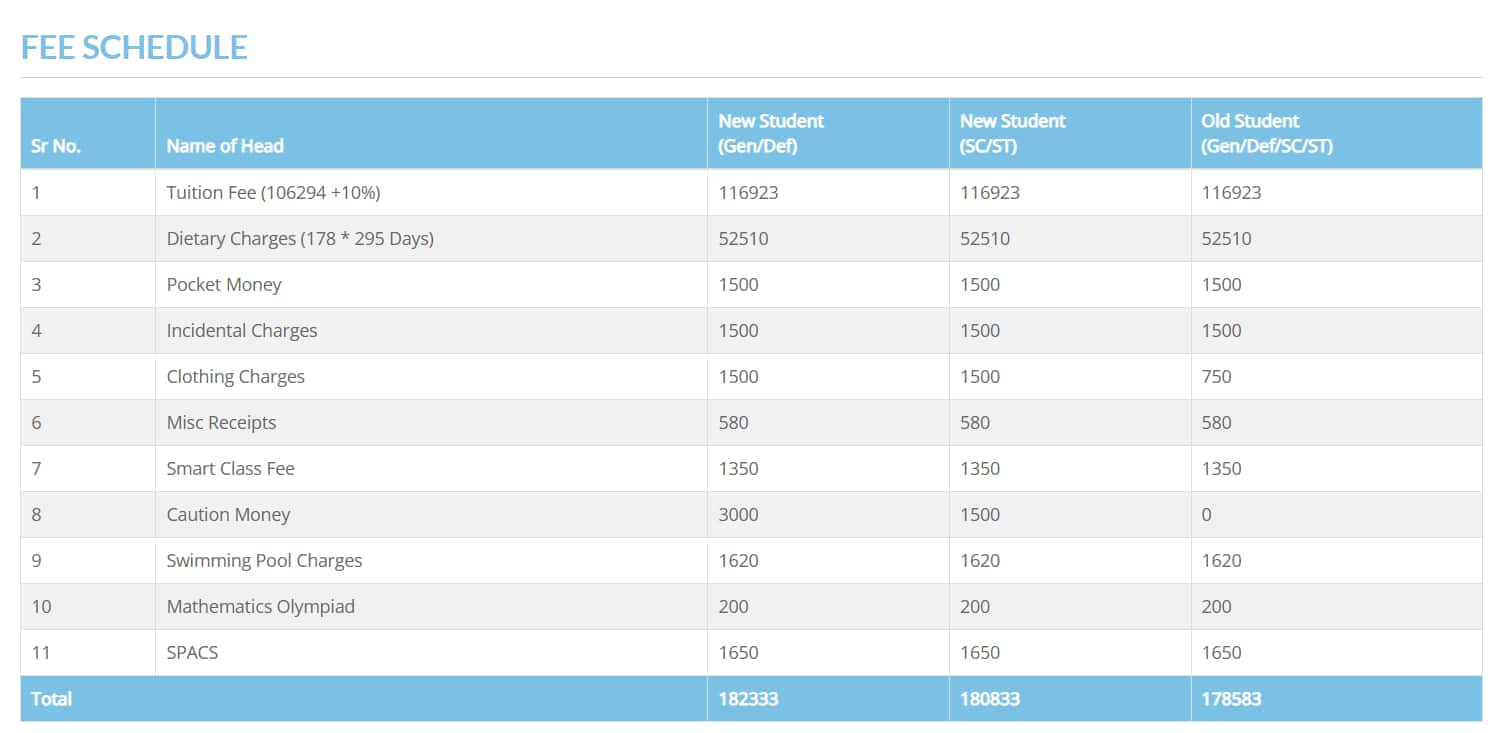Click the Smart Class Fee row label
The width and height of the screenshot is (1500, 733).
pos(231,469)
